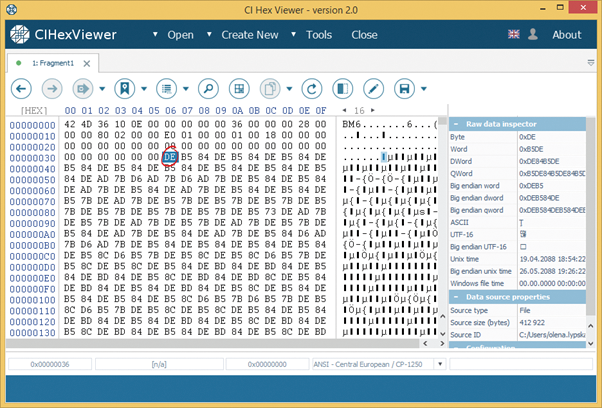Click the pencil edit icon
The height and width of the screenshot is (408, 602).
click(x=373, y=89)
